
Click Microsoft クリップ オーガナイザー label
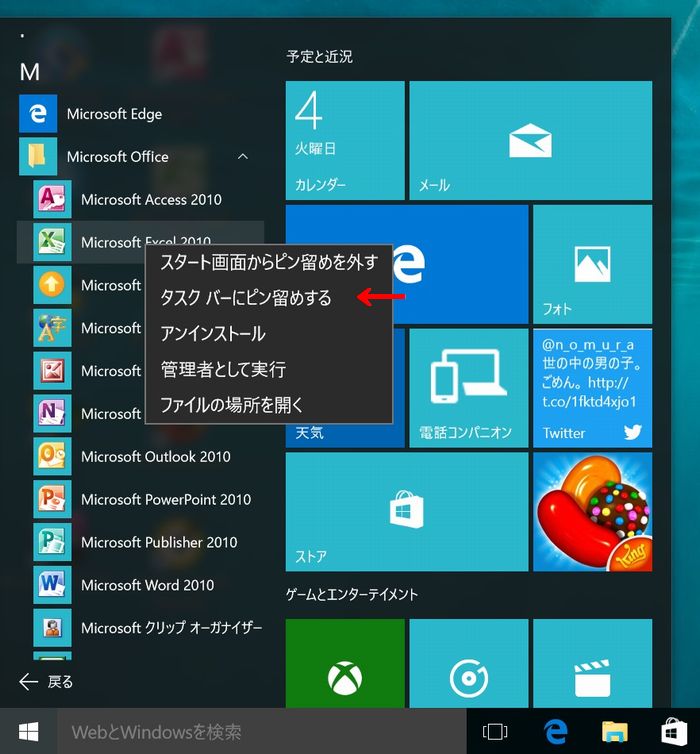coord(172,627)
